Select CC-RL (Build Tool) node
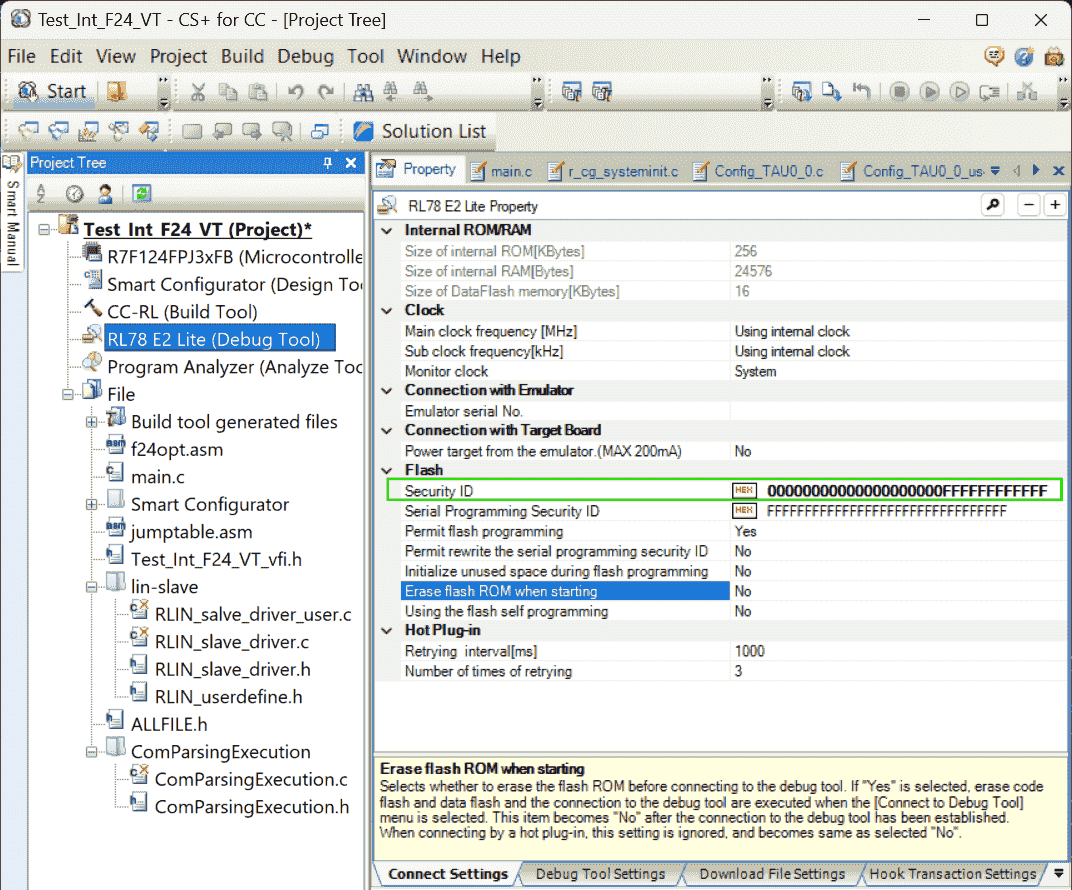1072x890 pixels. tap(181, 312)
